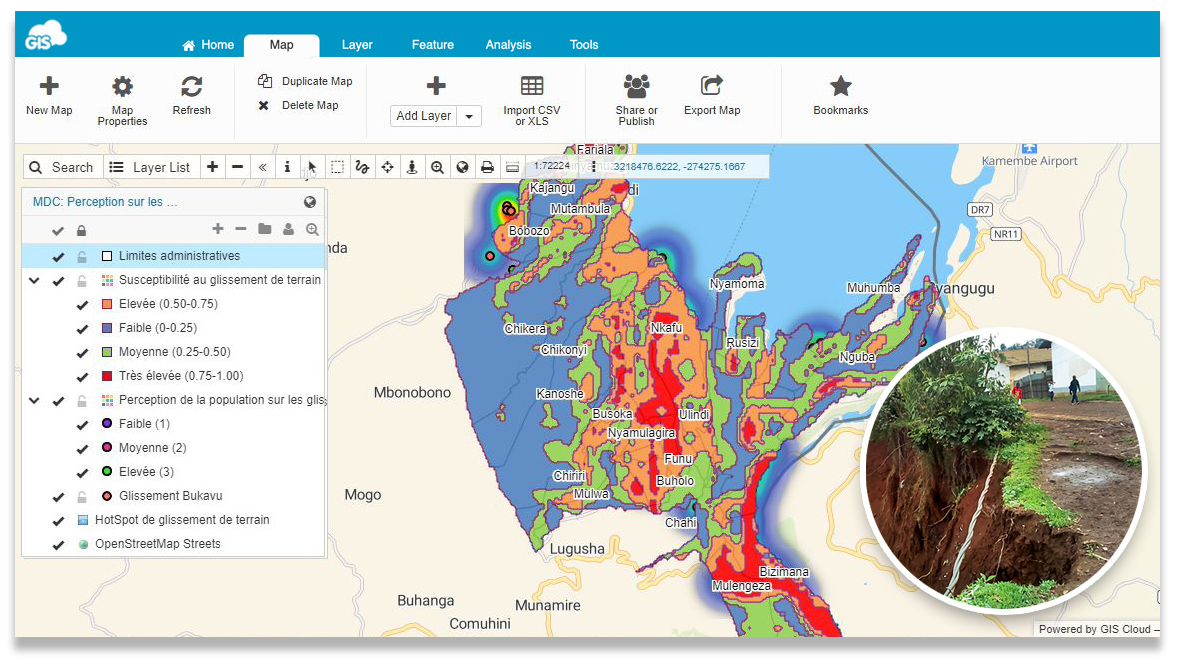
Task: Toggle the Layer List button
Action: [x=150, y=167]
